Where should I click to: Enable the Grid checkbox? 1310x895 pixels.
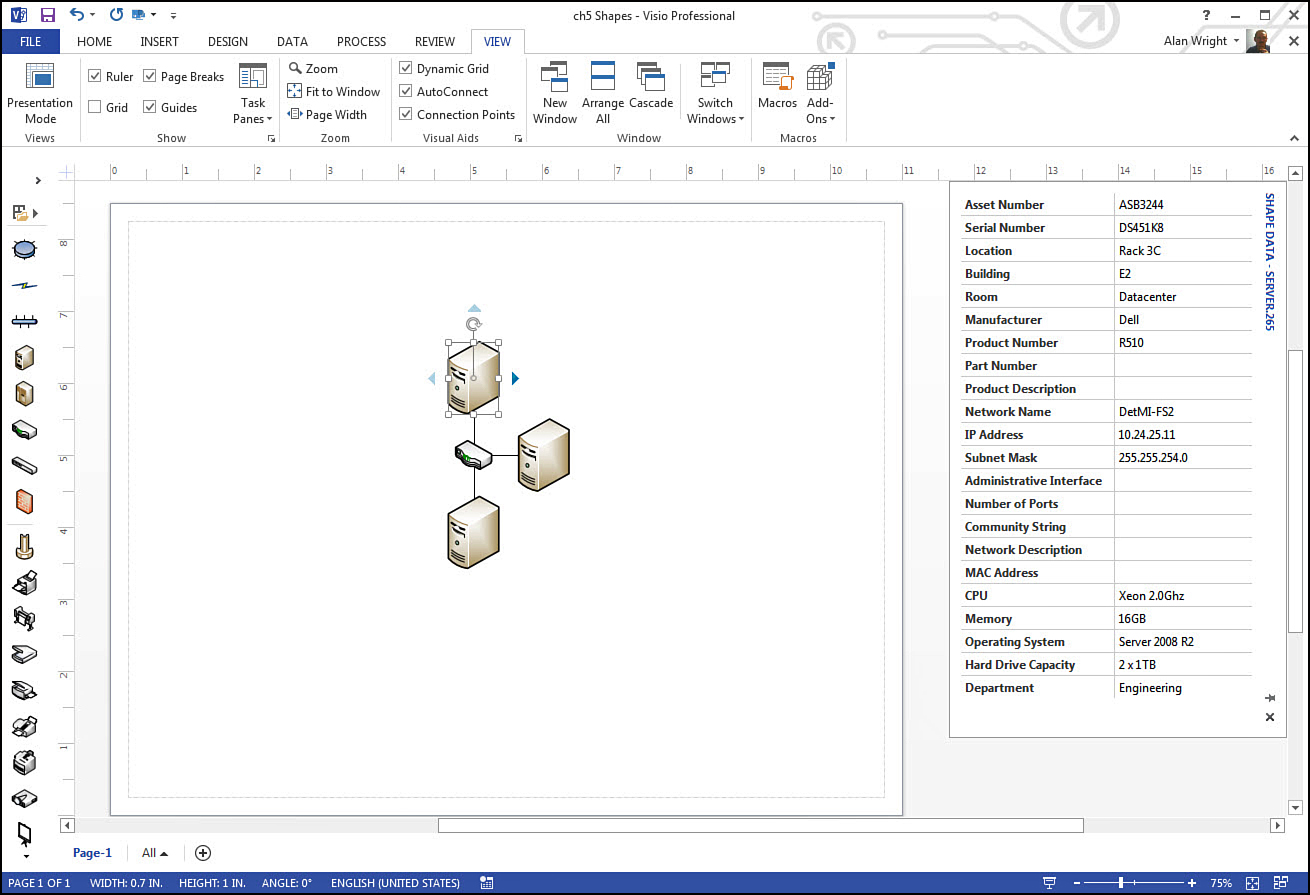[94, 107]
